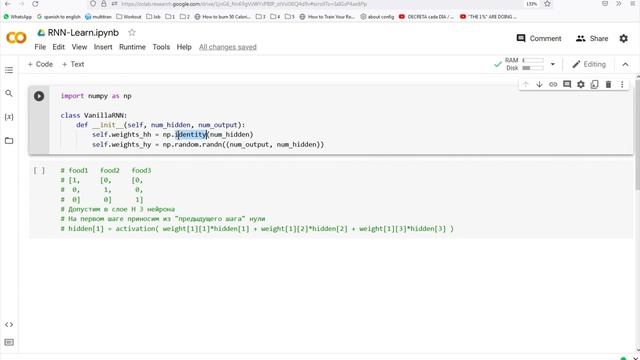Click the Disk usage bar
This screenshot has width=640, height=360.
[x=533, y=68]
